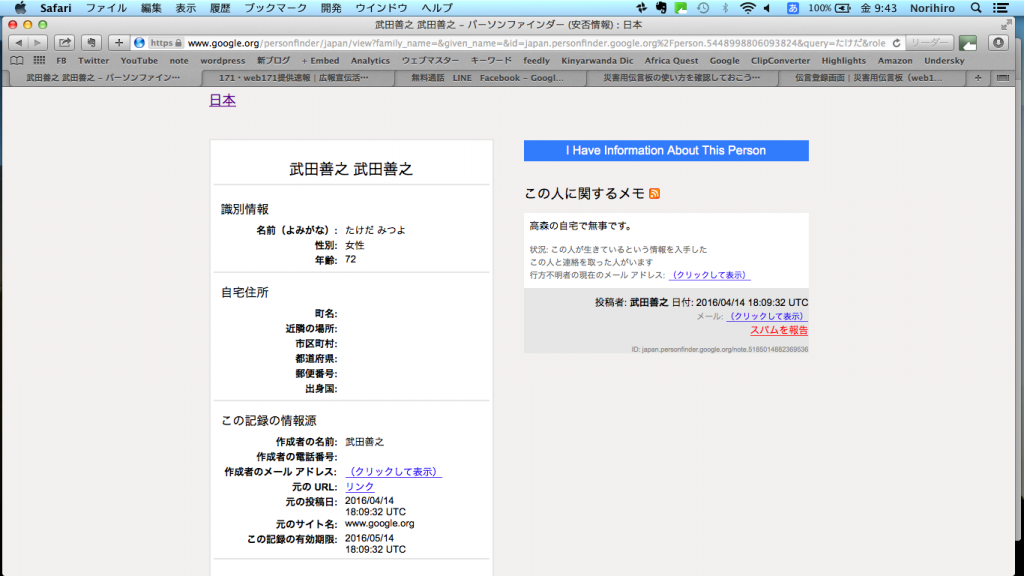Click スパムを報告 link
The height and width of the screenshot is (576, 1024).
pos(778,330)
